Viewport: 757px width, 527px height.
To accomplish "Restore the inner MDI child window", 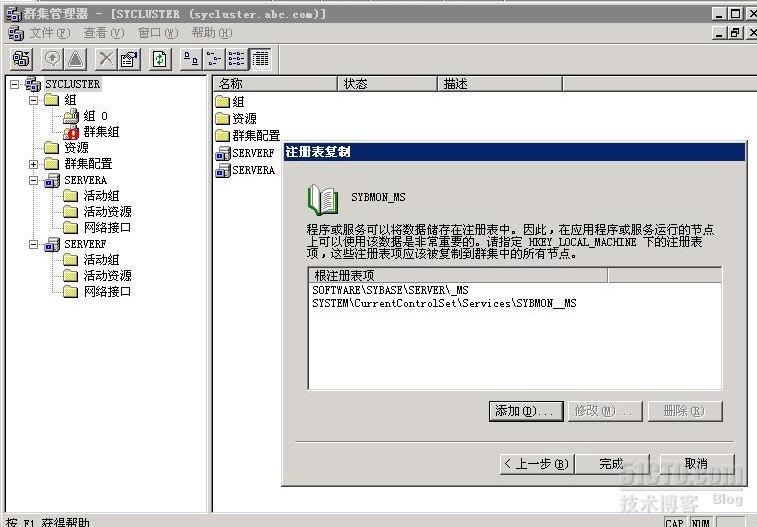I will (x=735, y=33).
